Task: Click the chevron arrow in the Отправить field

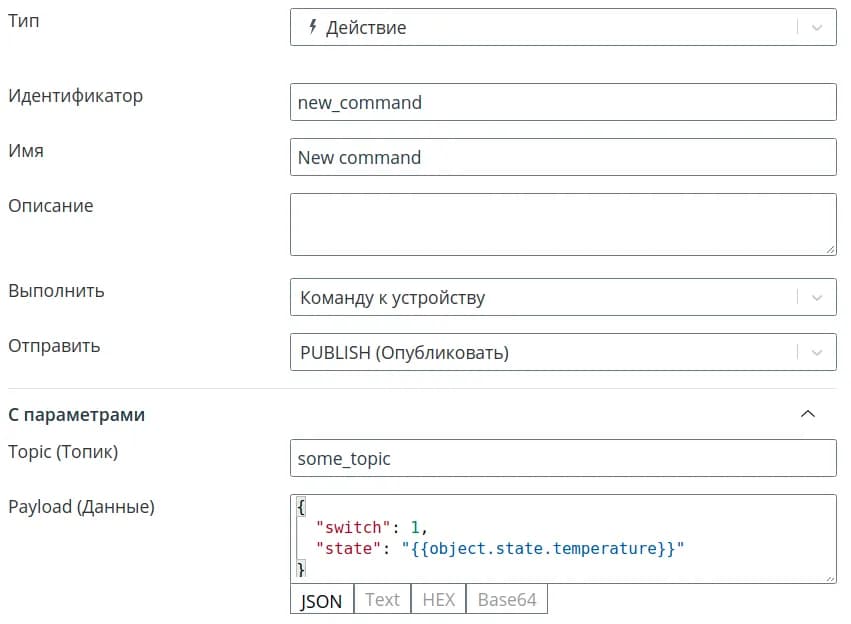Action: coord(817,352)
